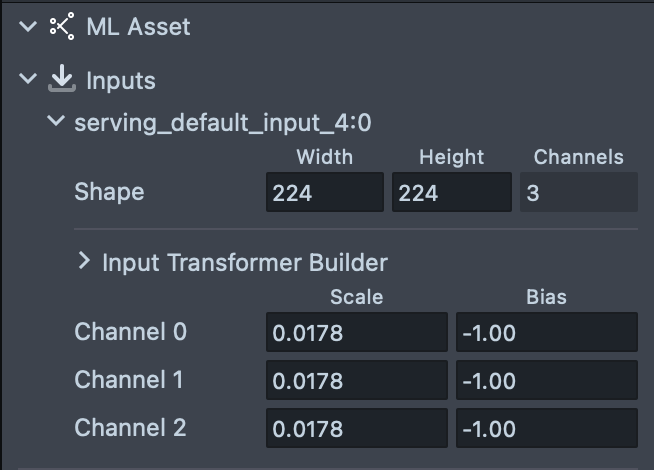The width and height of the screenshot is (654, 470).
Task: Edit Channel 1 Scale value
Action: click(357, 380)
